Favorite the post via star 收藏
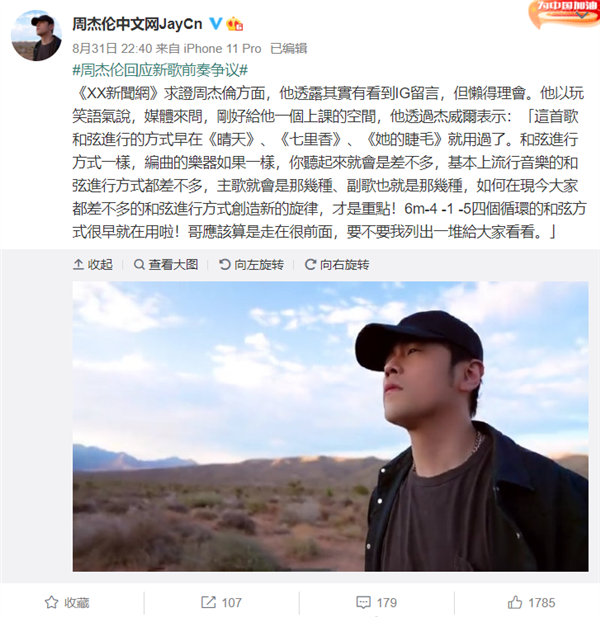 [67, 602]
